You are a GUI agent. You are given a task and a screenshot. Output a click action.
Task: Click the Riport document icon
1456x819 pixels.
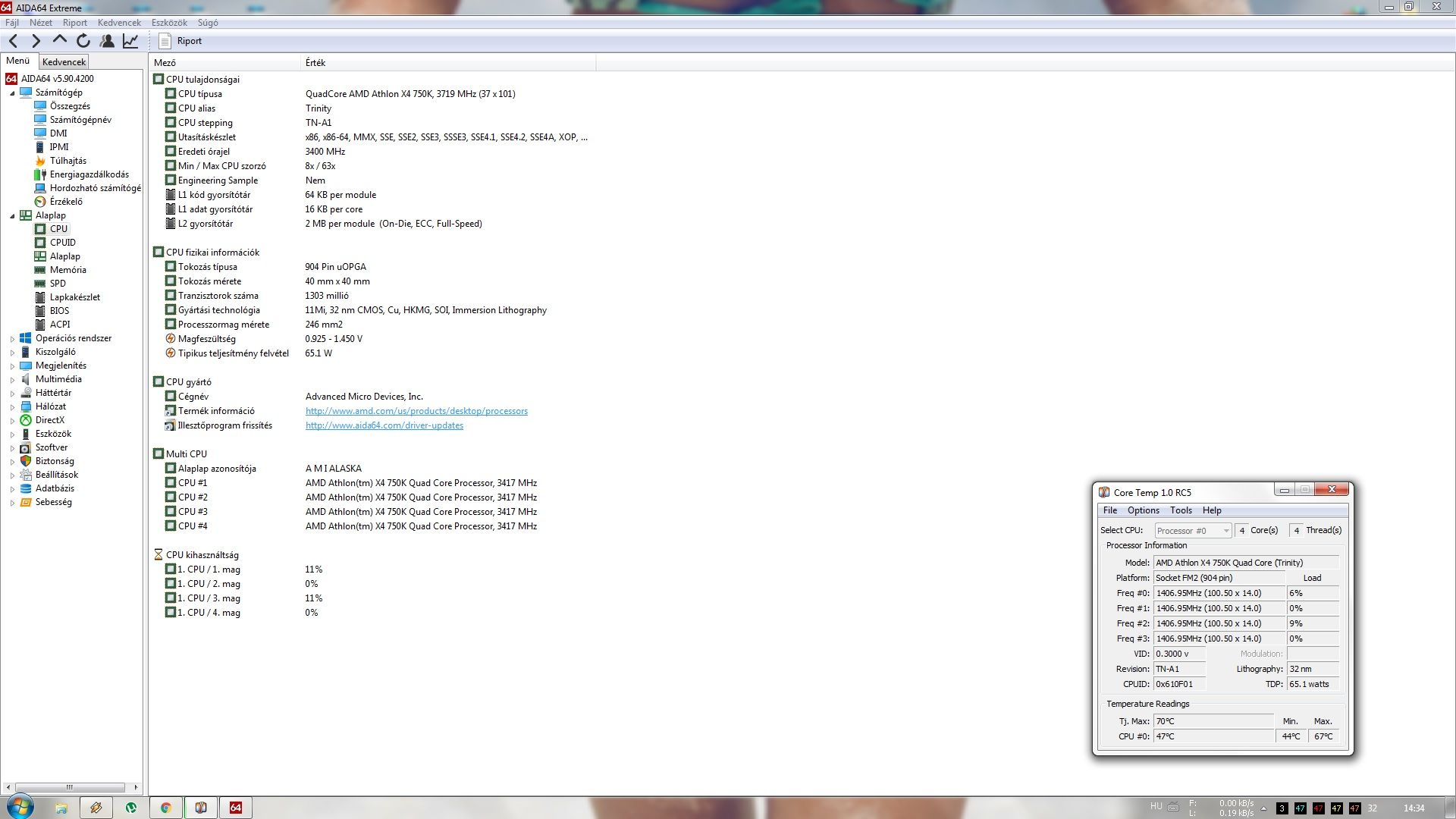pos(165,41)
